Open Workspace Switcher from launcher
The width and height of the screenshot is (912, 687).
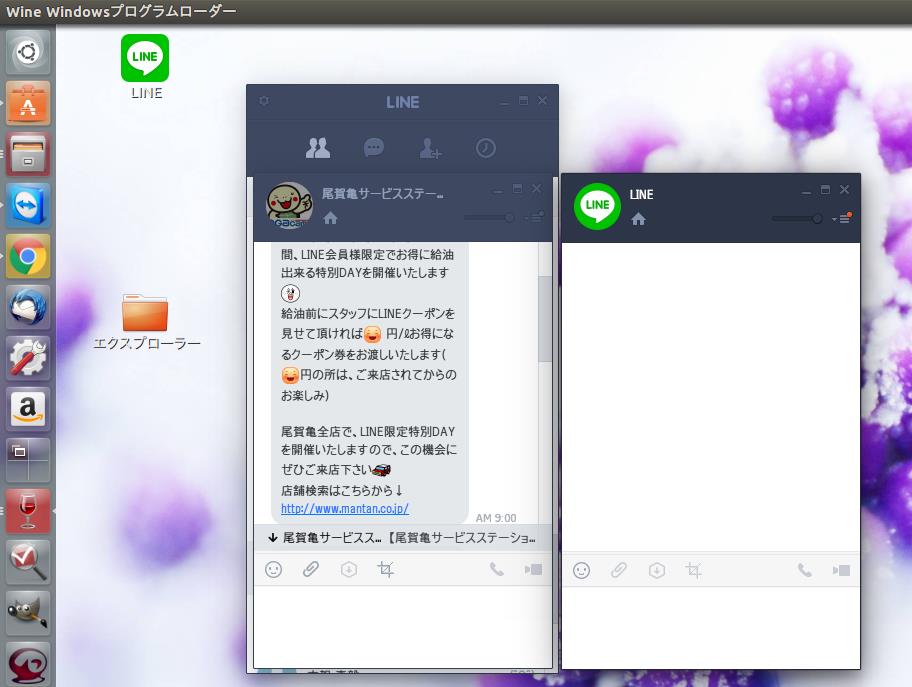(28, 460)
